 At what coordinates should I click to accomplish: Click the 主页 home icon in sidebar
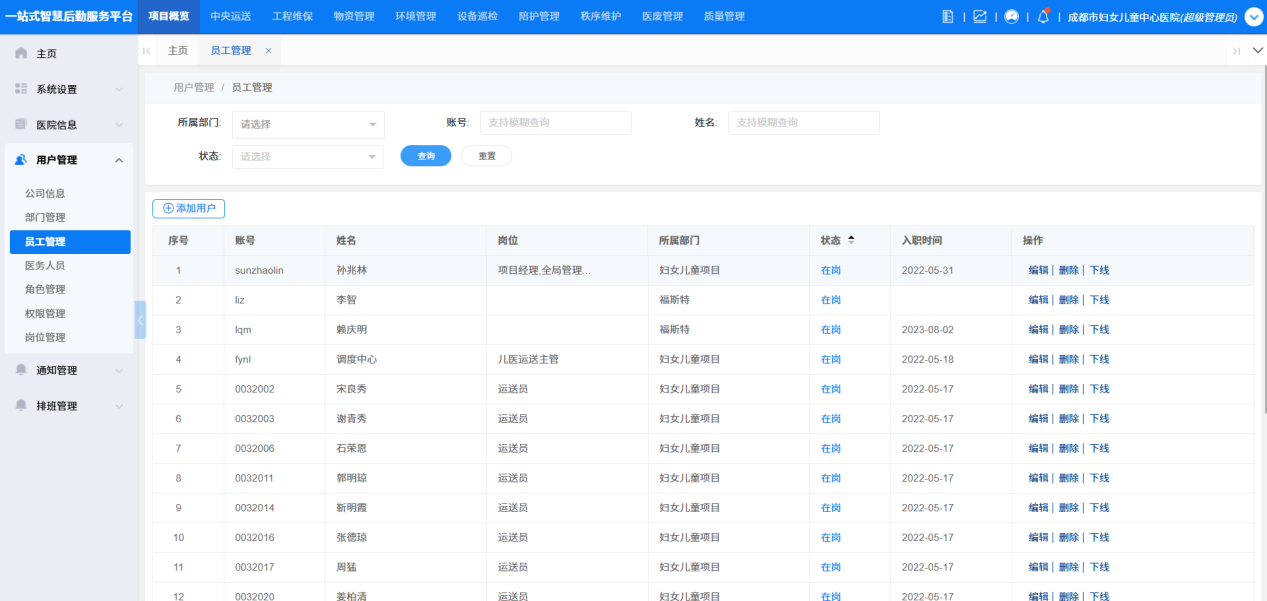21,53
